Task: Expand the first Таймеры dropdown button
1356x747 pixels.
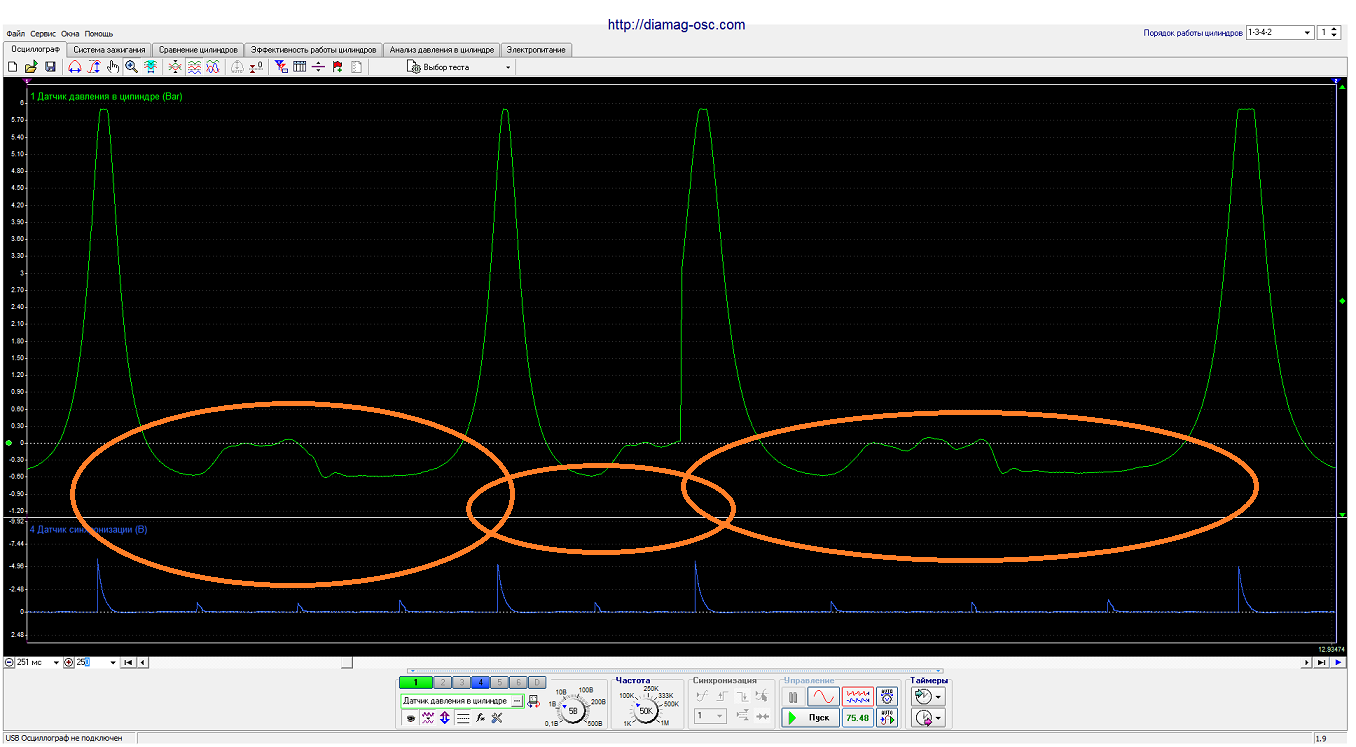Action: (x=928, y=697)
